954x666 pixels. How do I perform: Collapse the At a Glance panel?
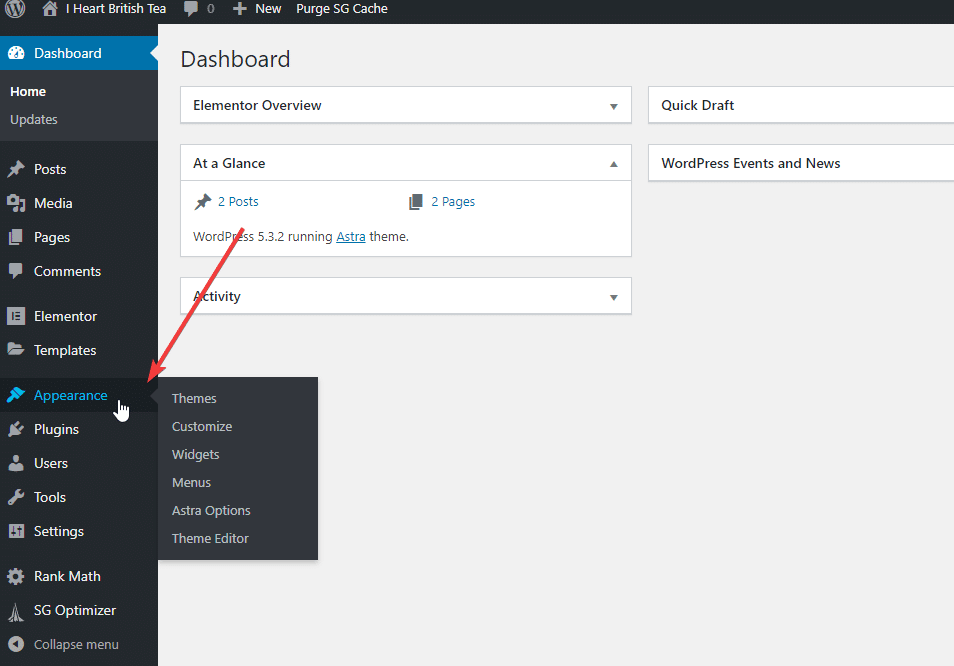click(x=613, y=164)
